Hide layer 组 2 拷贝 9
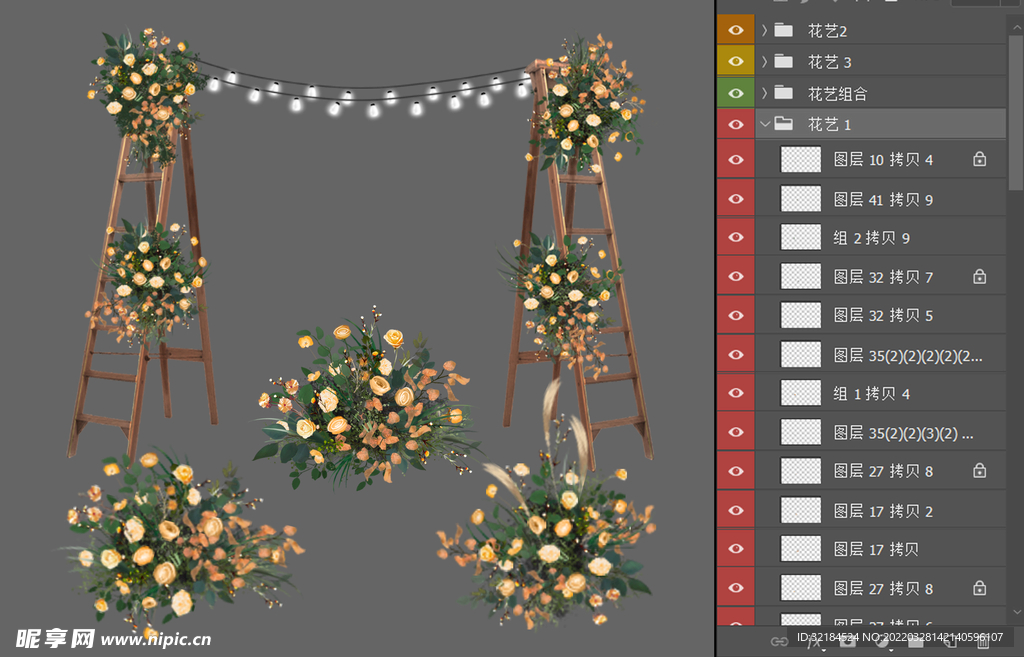Screen dimensions: 1024x657 (735, 237)
